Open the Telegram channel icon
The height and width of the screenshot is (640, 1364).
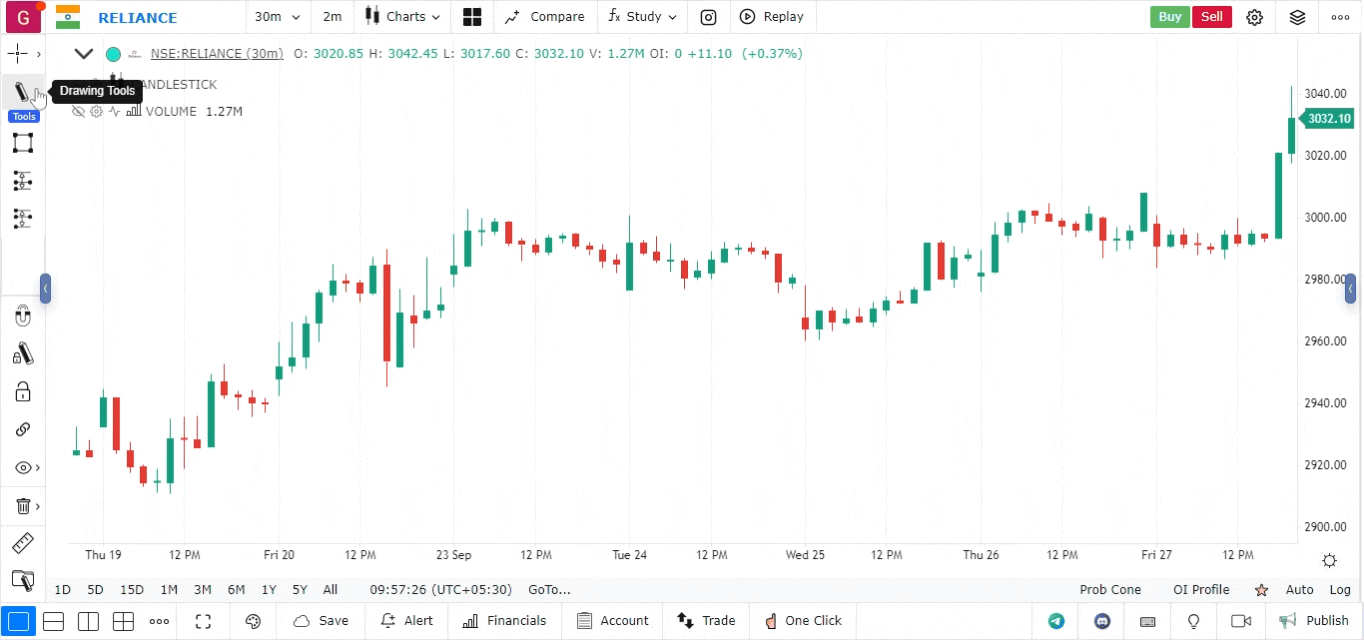pos(1056,621)
